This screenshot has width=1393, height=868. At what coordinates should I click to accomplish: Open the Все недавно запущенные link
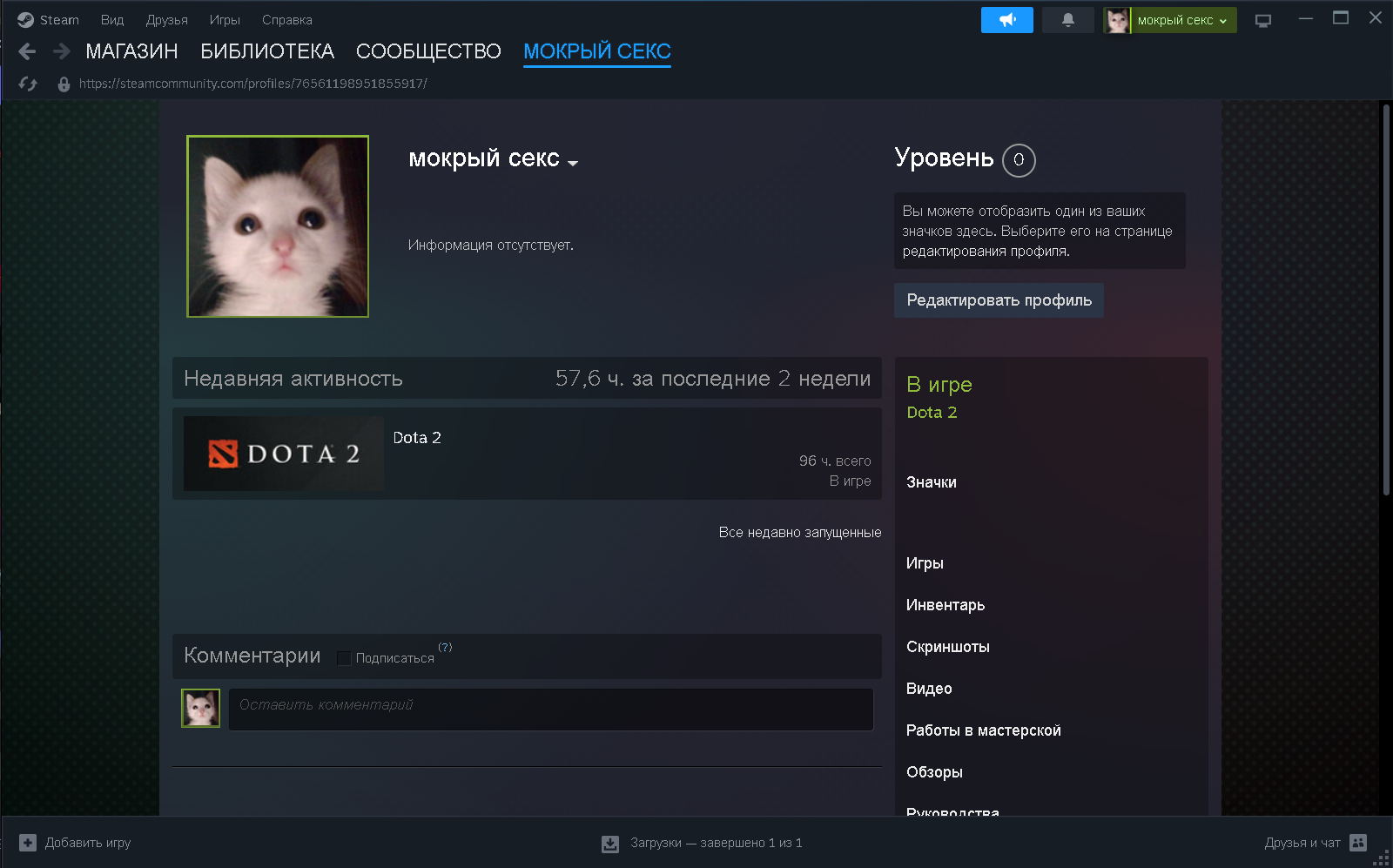click(x=800, y=532)
